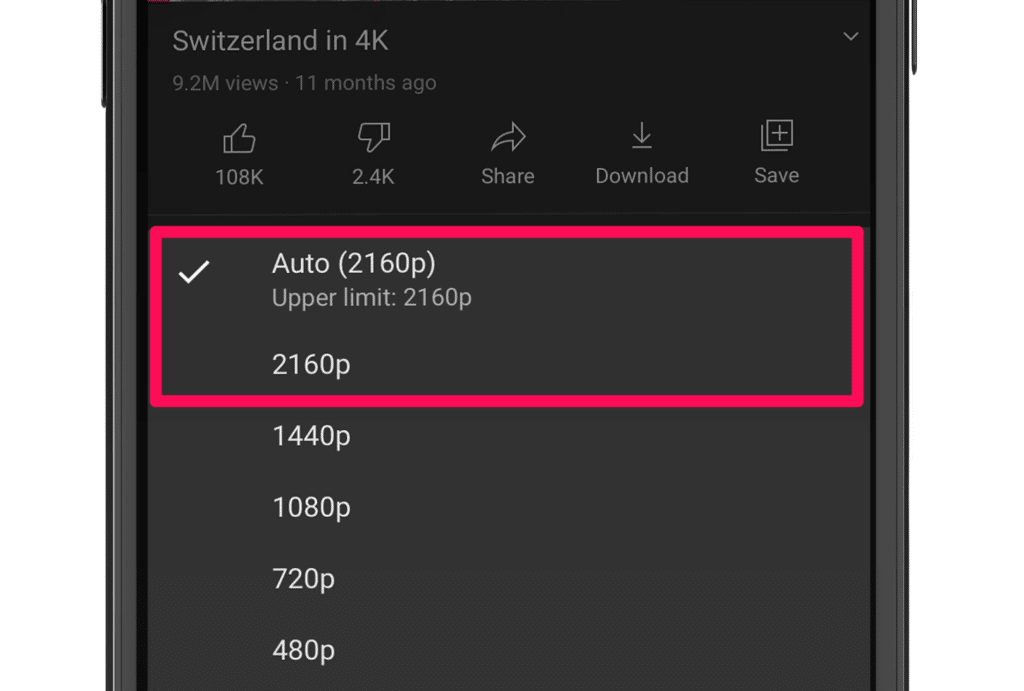Viewport: 1024px width, 691px height.
Task: Click the 9.2M views info line
Action: tap(304, 83)
